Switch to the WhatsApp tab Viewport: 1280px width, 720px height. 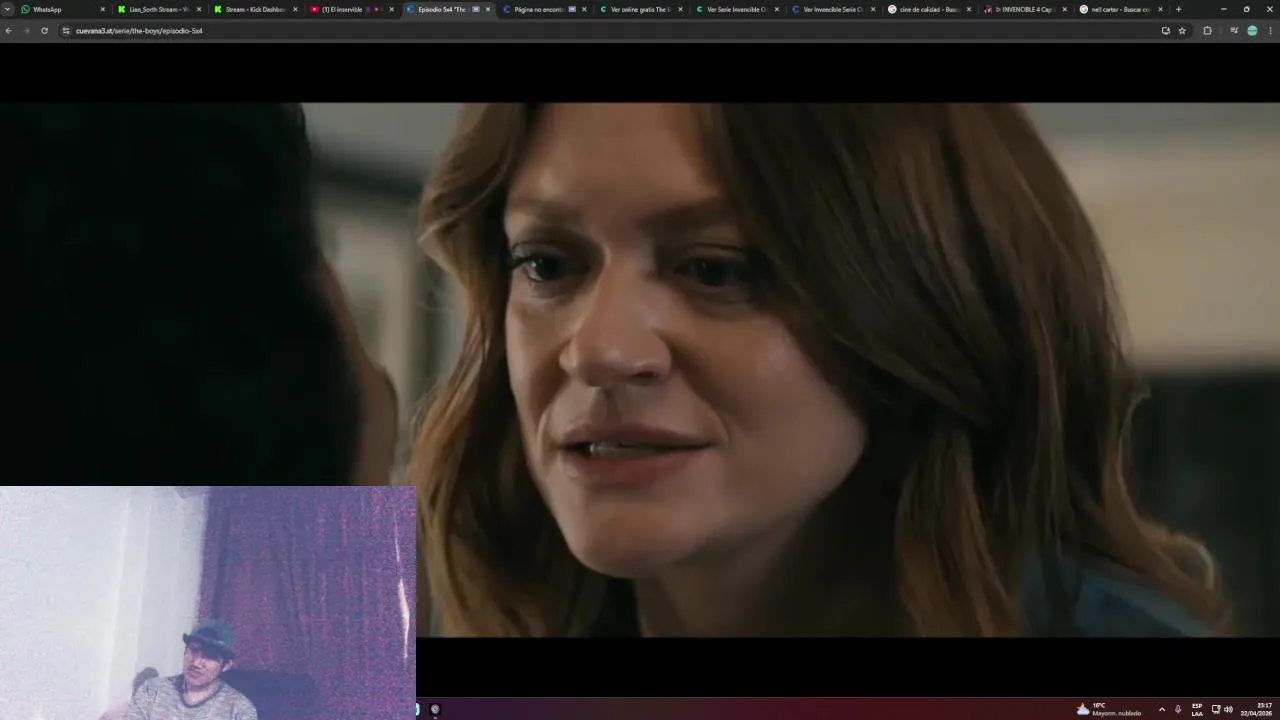pyautogui.click(x=62, y=9)
